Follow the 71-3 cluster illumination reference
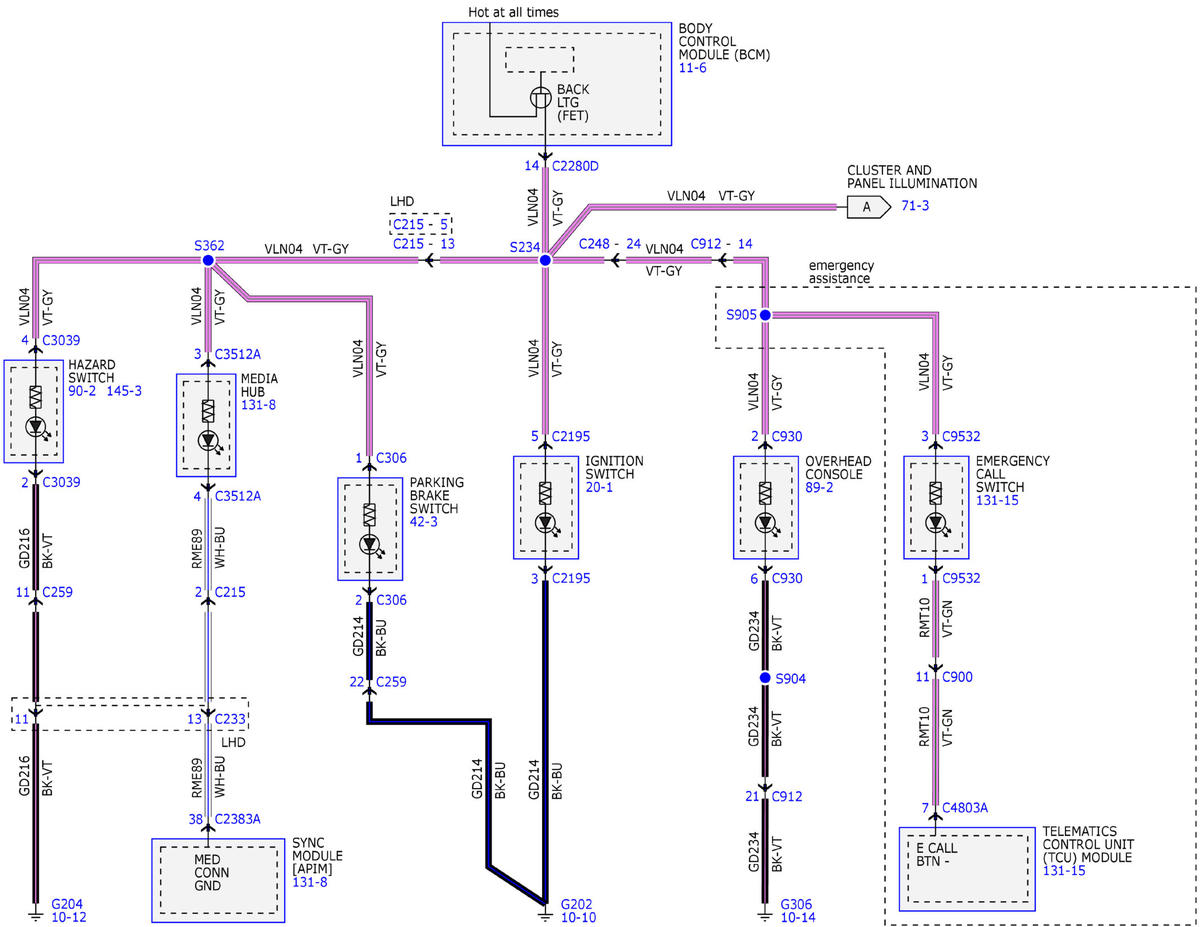 click(x=916, y=207)
